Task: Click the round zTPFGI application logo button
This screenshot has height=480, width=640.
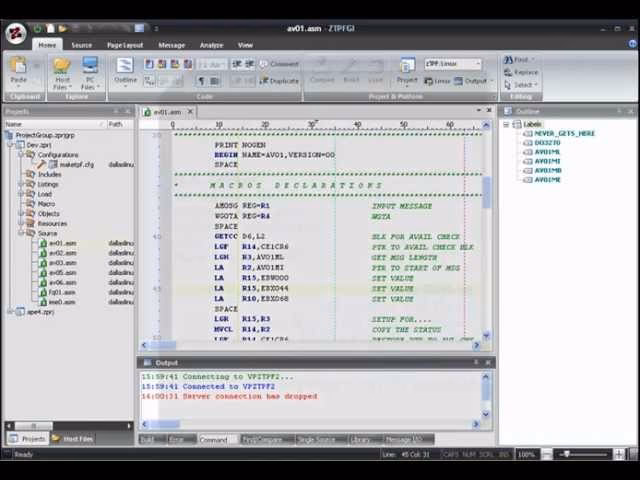Action: pyautogui.click(x=16, y=33)
